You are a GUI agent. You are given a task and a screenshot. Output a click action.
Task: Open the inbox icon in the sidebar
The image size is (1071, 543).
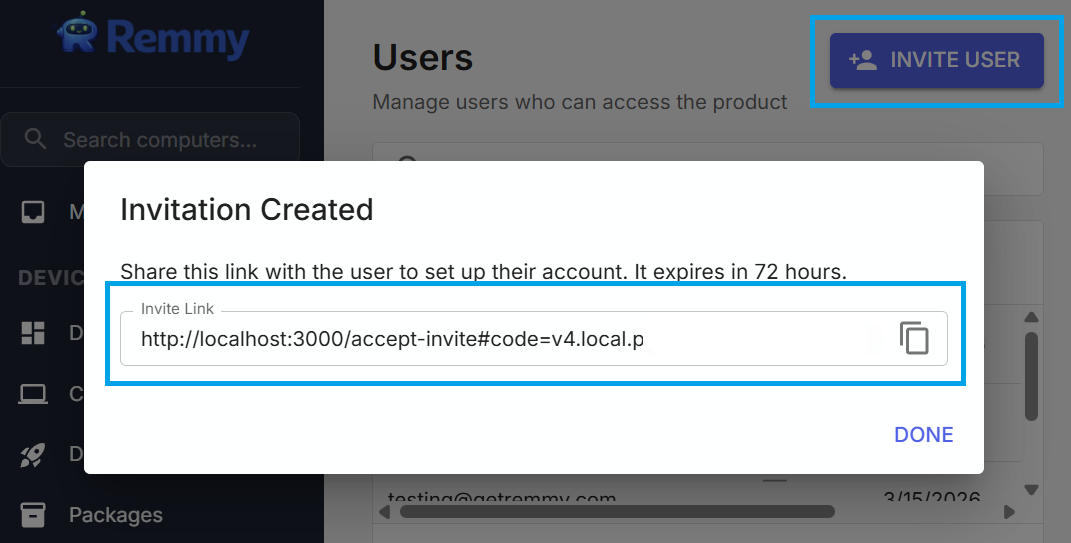coord(33,212)
